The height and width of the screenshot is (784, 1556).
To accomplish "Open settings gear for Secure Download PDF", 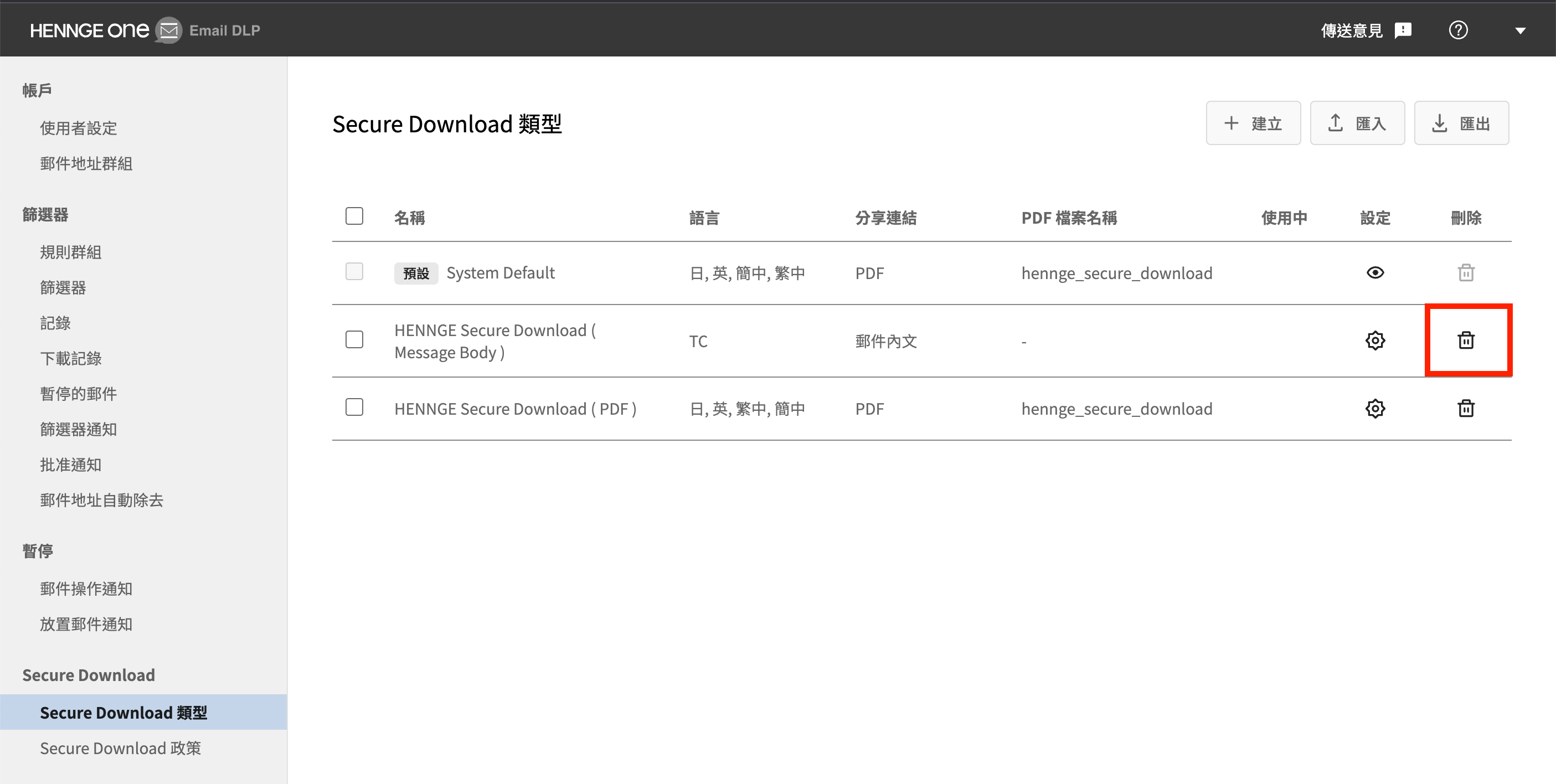I will pyautogui.click(x=1375, y=409).
